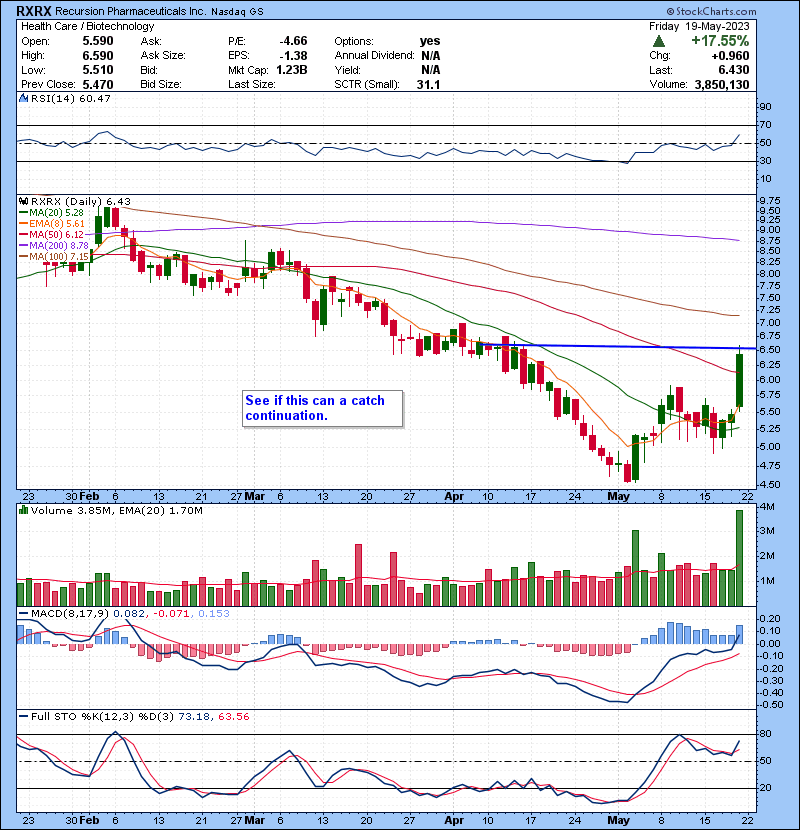Image resolution: width=800 pixels, height=830 pixels.
Task: Click the tall green candle on May 19
Action: (x=739, y=380)
